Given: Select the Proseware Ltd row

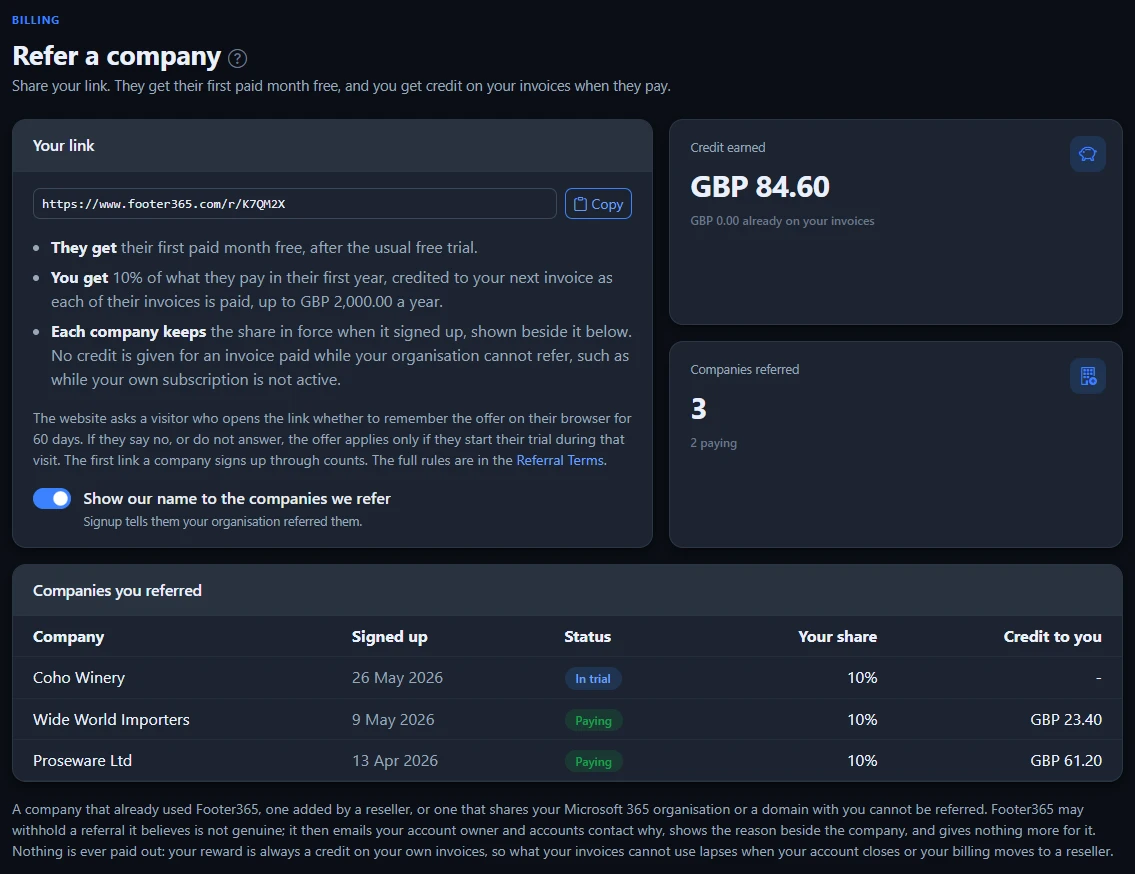Looking at the screenshot, I should [x=568, y=760].
